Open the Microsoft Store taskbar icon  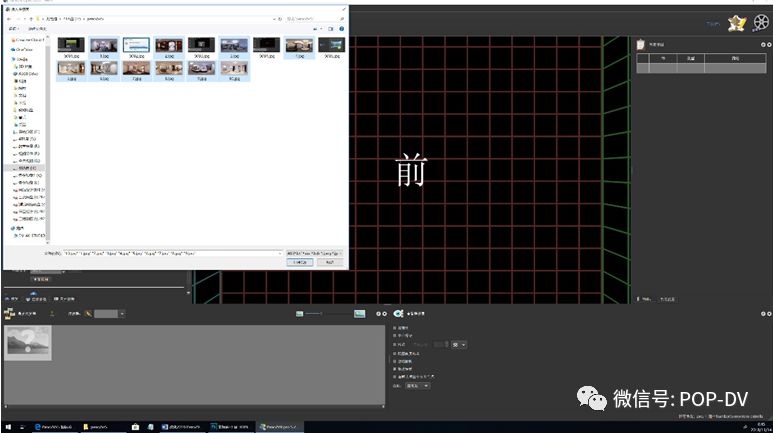[x=135, y=427]
